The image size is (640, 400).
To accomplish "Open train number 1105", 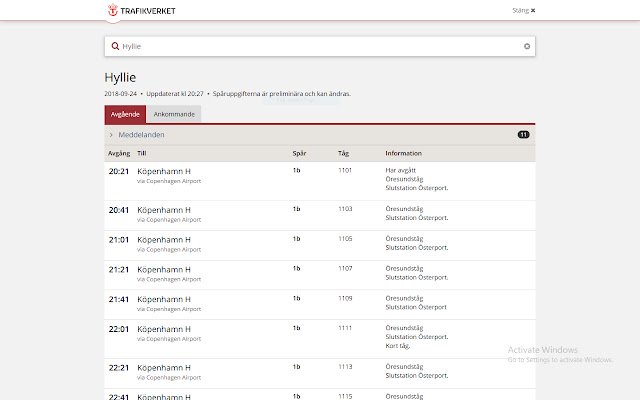I will click(345, 239).
